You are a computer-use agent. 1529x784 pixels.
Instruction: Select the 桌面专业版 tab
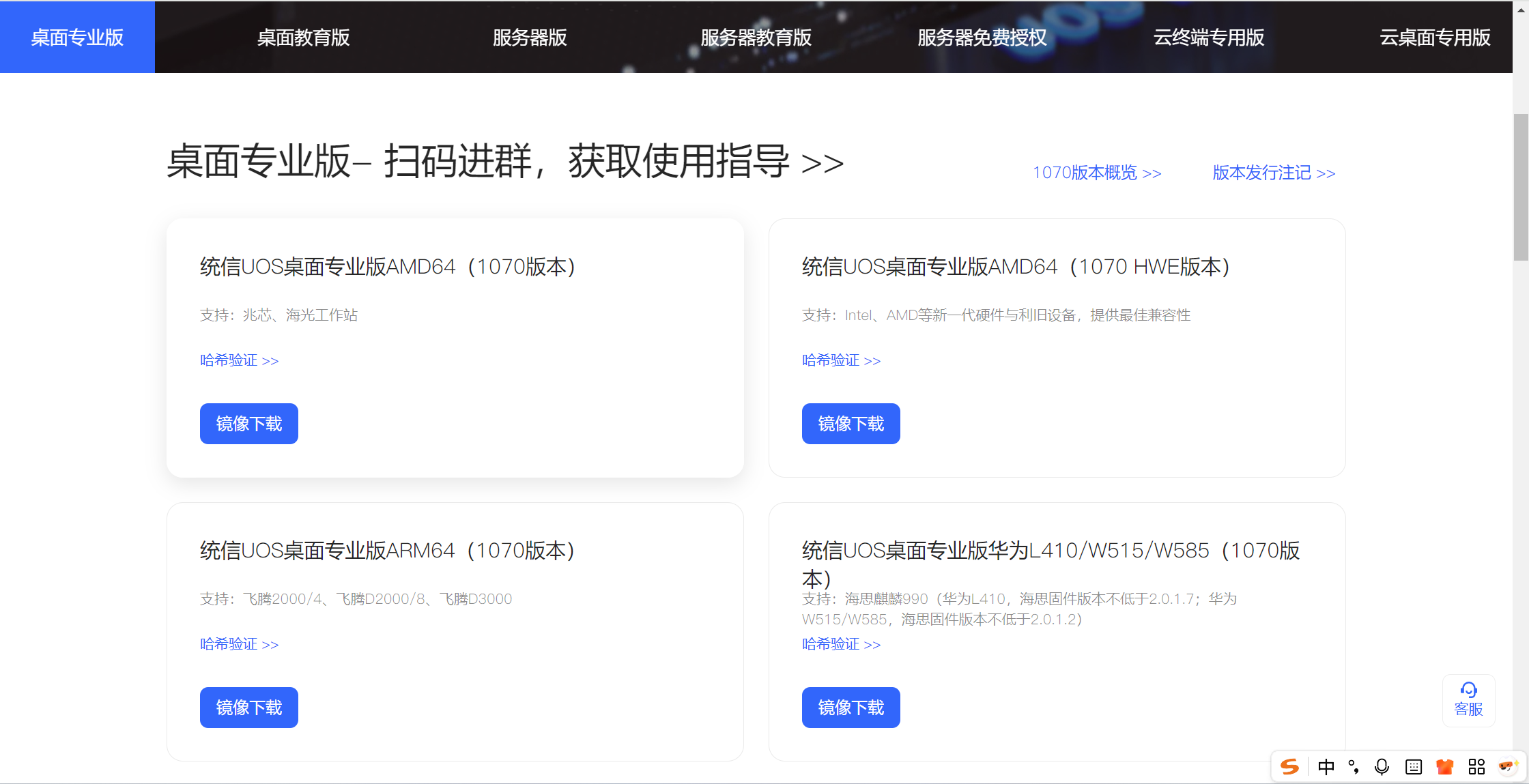click(77, 37)
